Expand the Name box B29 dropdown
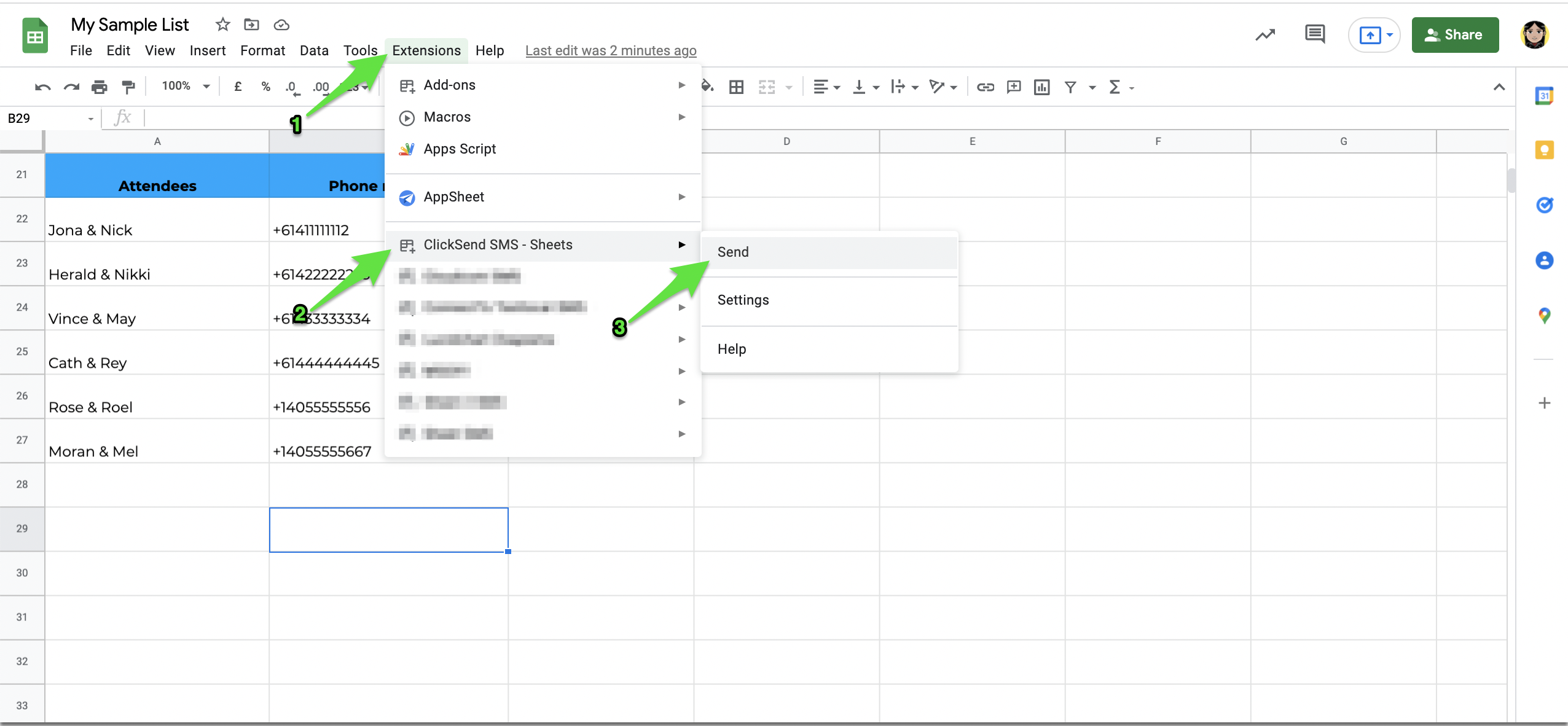Viewport: 1568px width, 726px height. click(x=91, y=119)
